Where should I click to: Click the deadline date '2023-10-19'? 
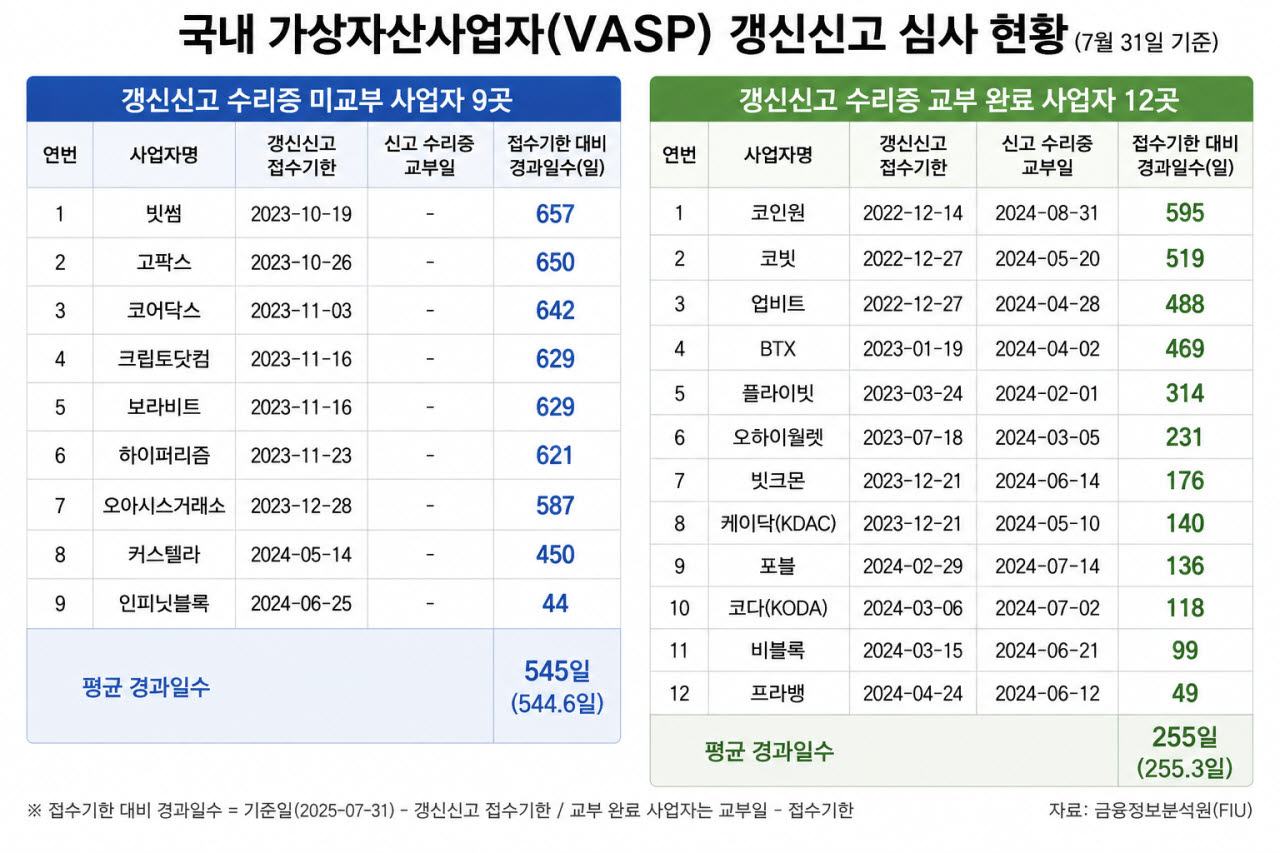pos(301,214)
